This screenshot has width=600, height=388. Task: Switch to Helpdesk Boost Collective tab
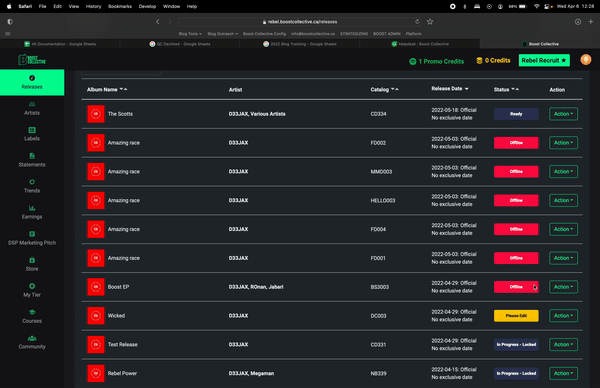pyautogui.click(x=420, y=44)
